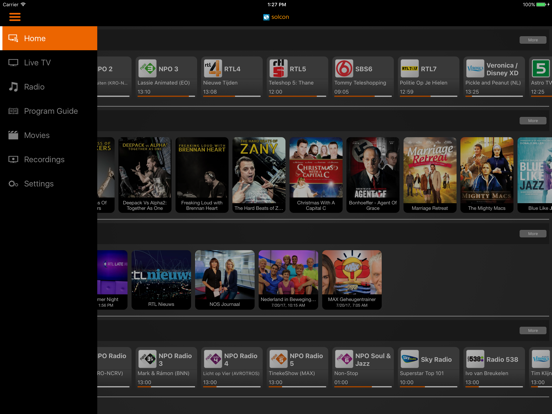Tap the Radio music note icon
This screenshot has width=552, height=414.
(x=13, y=87)
